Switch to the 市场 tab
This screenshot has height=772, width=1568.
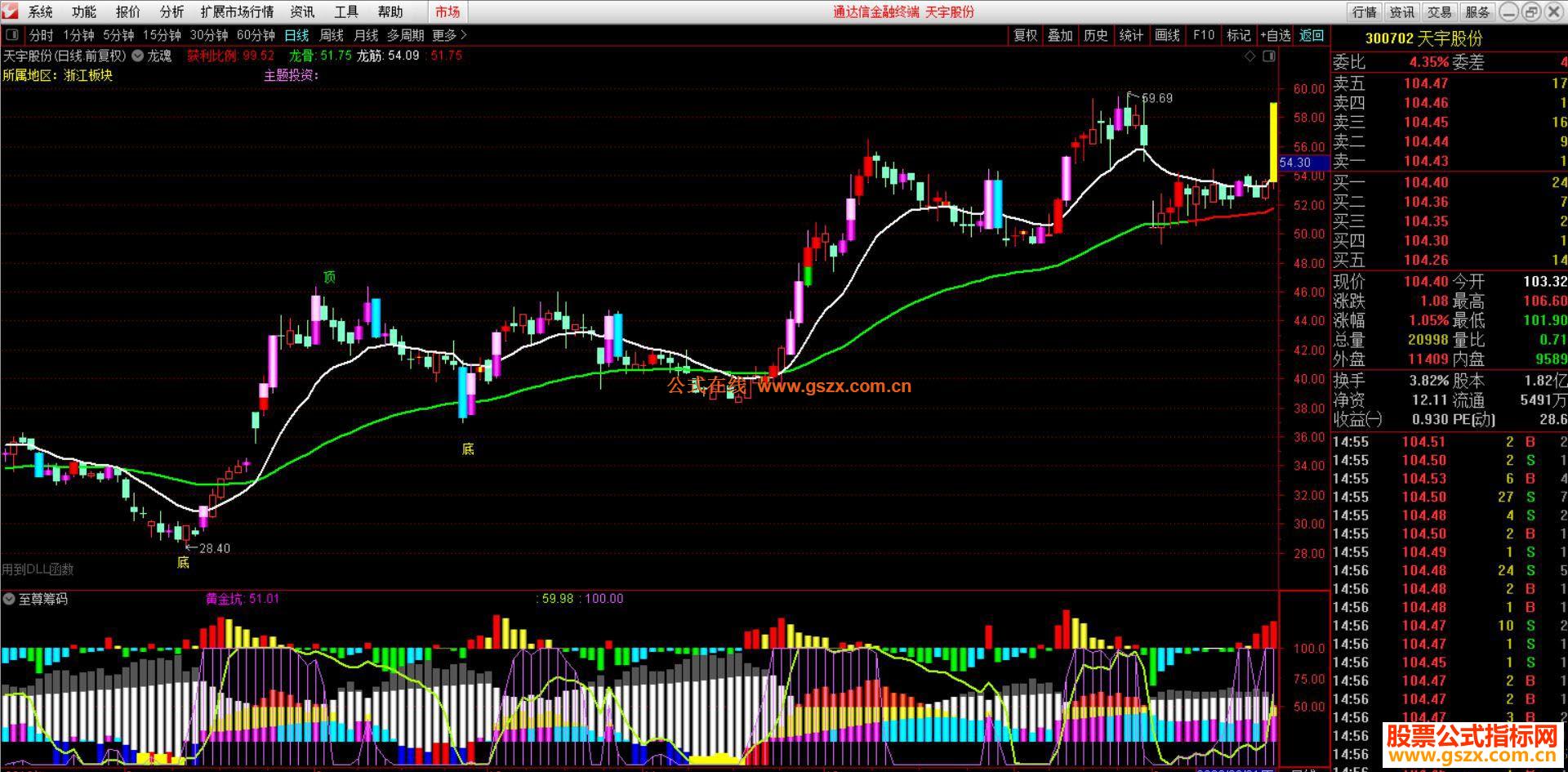[x=448, y=11]
